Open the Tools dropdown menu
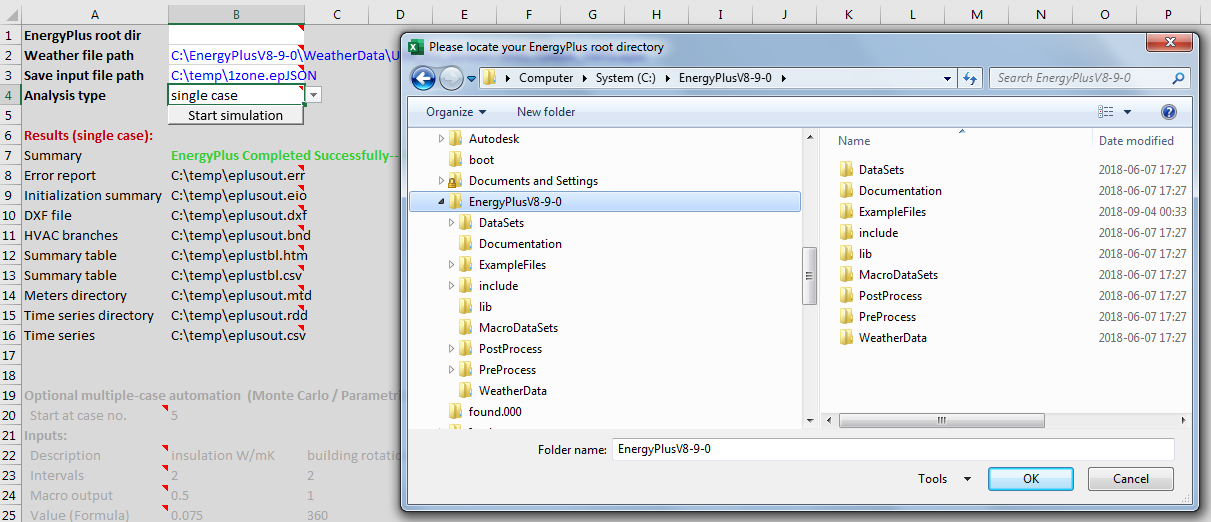Image resolution: width=1211 pixels, height=522 pixels. pos(945,479)
